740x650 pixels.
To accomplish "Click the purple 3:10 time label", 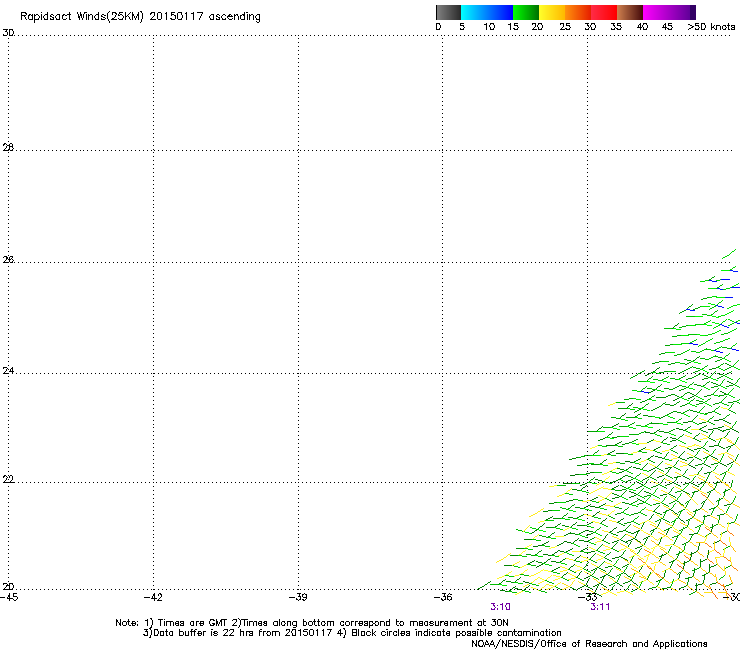I will point(500,607).
